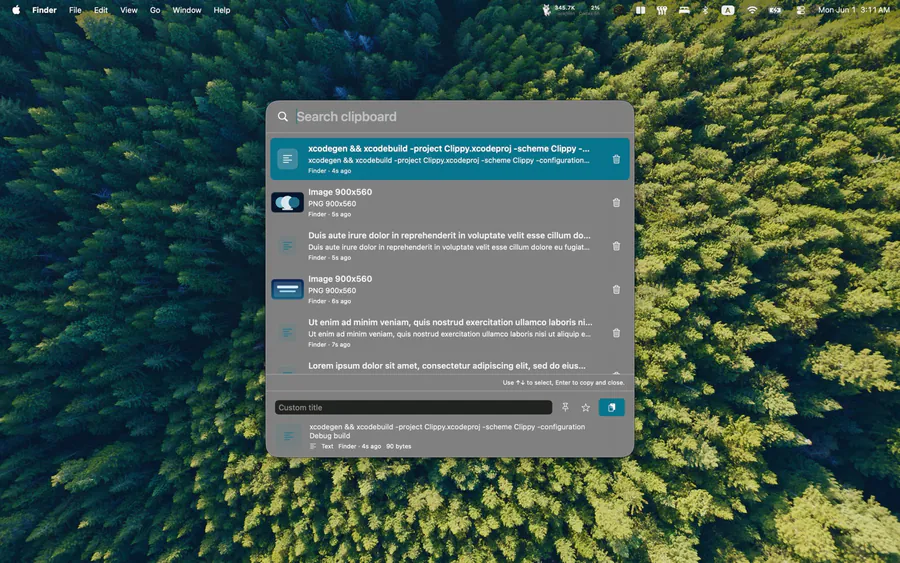This screenshot has height=563, width=900.
Task: Click the date and time in menu bar
Action: [x=854, y=10]
